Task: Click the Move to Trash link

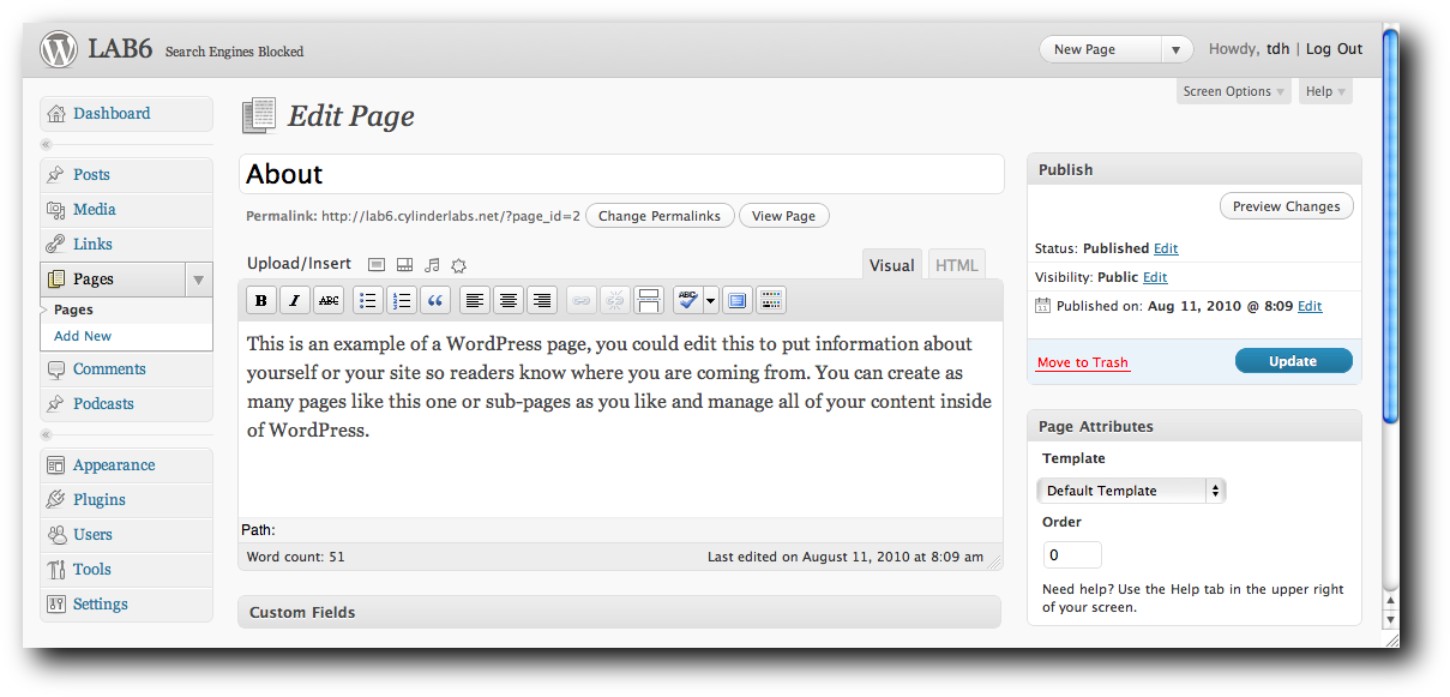Action: point(1082,363)
